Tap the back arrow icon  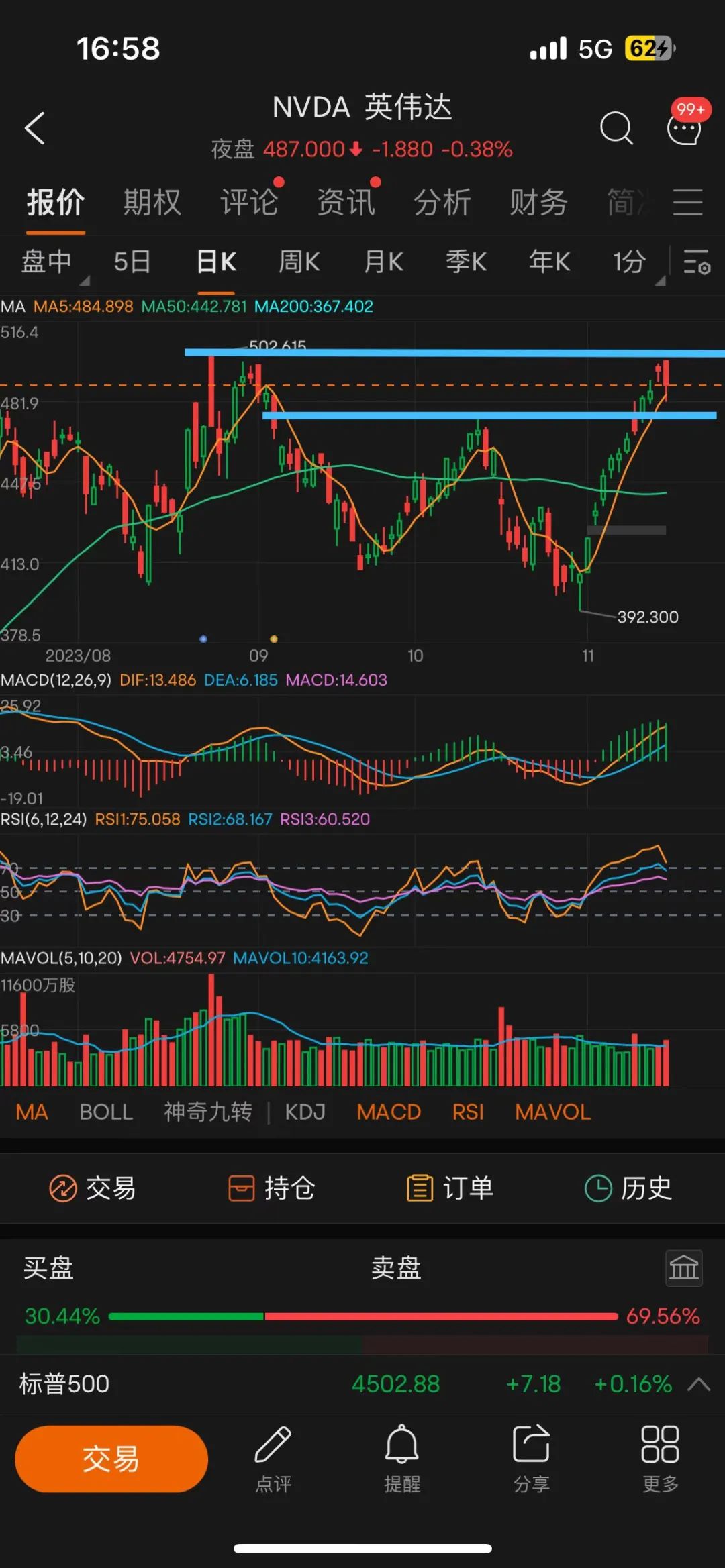(35, 128)
